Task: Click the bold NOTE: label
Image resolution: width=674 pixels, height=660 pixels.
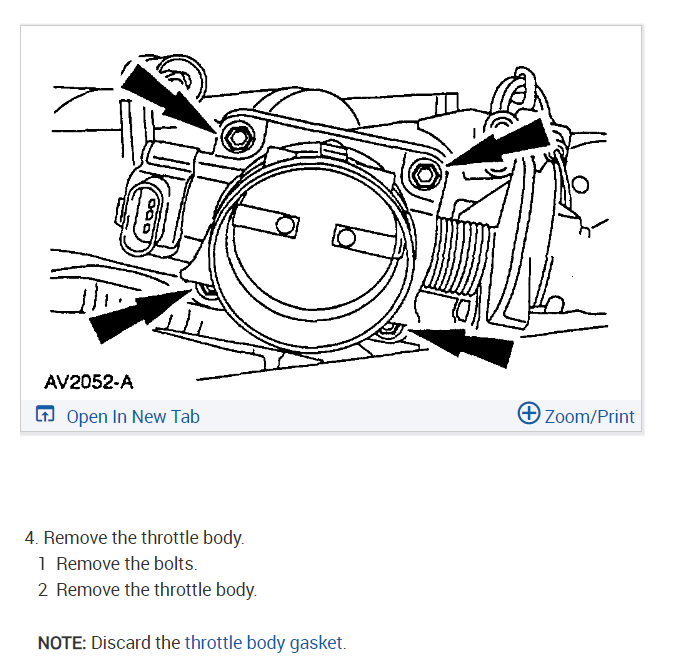Action: point(62,643)
